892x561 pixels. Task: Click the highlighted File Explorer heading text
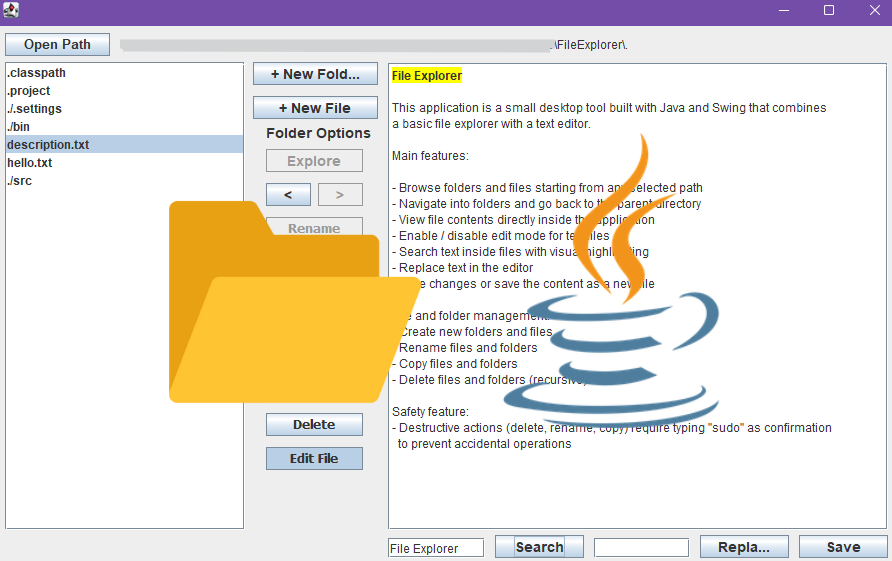pyautogui.click(x=427, y=76)
